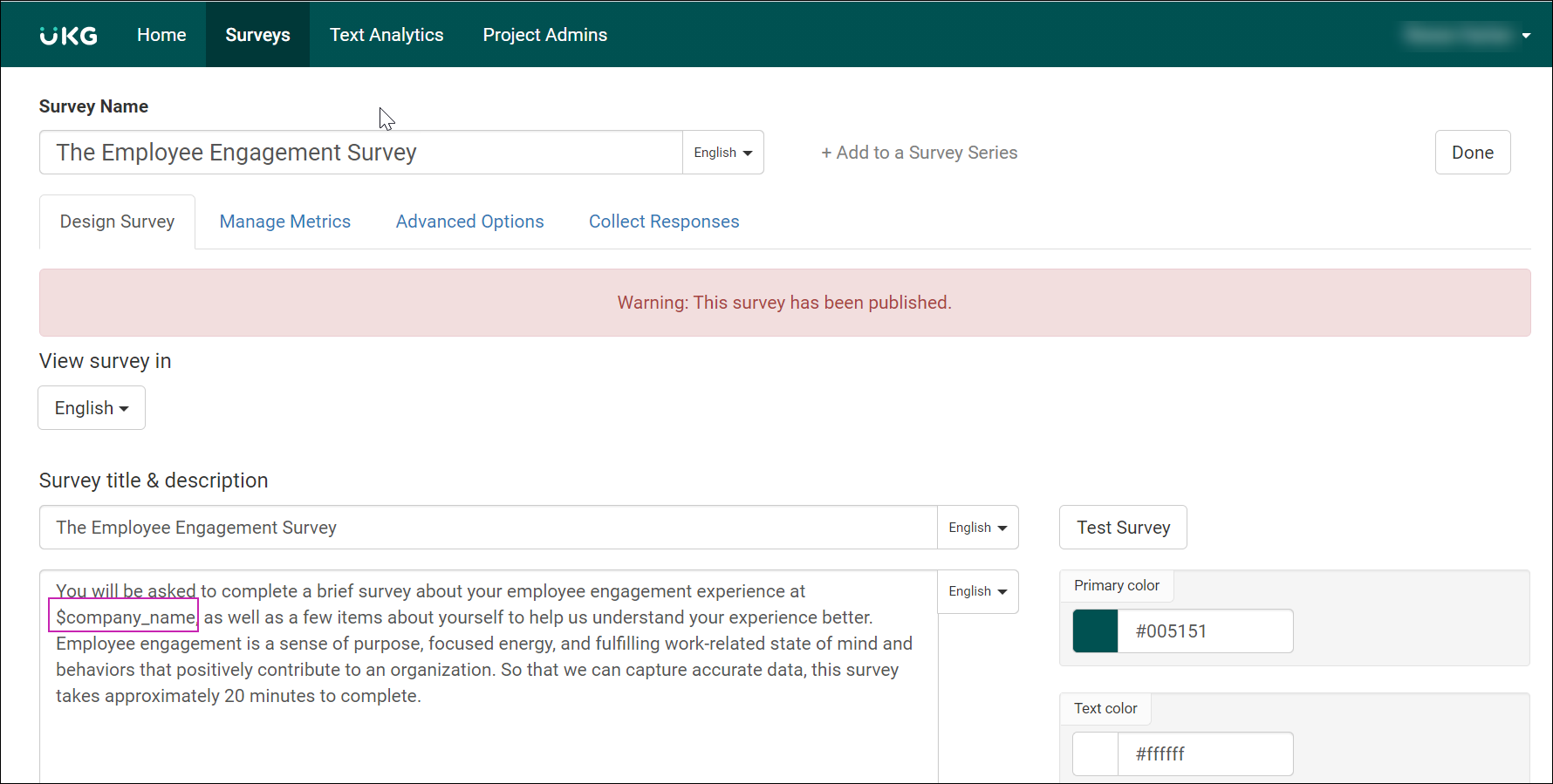Click the $company_name placeholder text
This screenshot has width=1553, height=784.
pyautogui.click(x=125, y=617)
